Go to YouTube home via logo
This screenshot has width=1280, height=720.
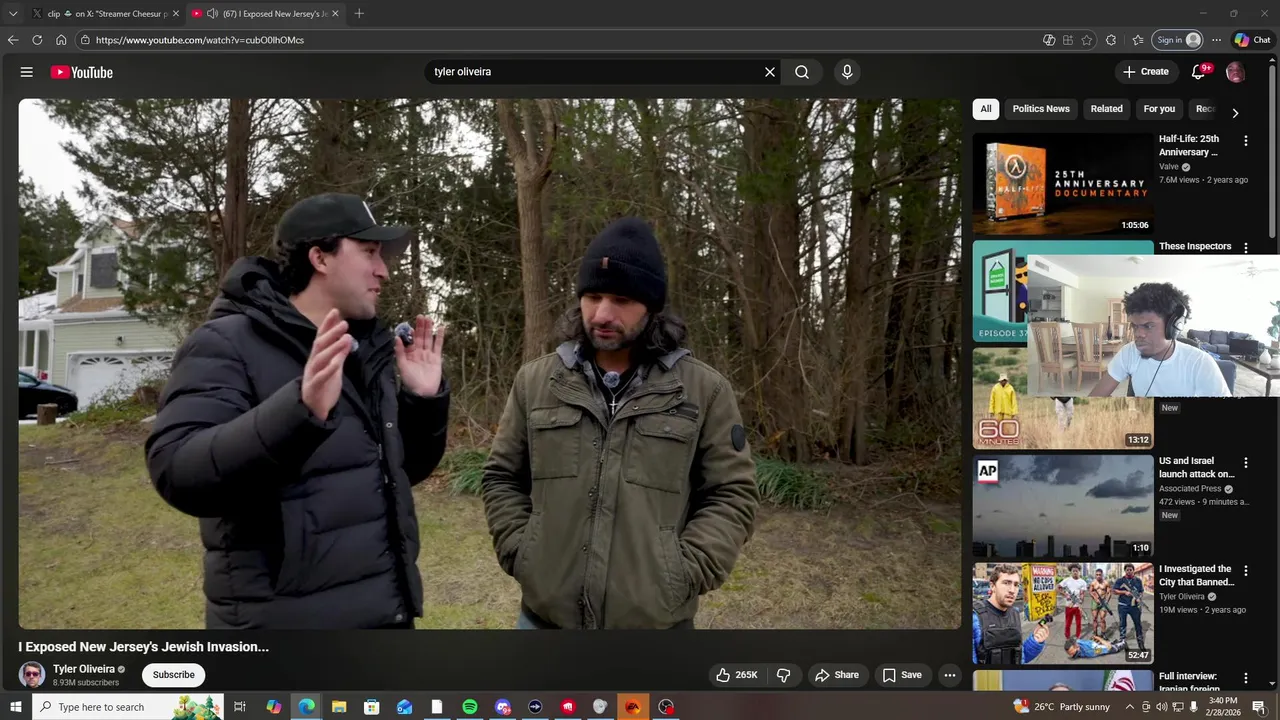[x=82, y=72]
